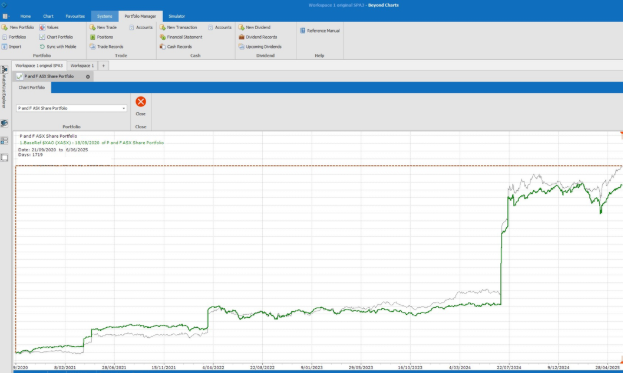Click the Beyond Charts logo icon
623x373 pixels.
coord(4,5)
